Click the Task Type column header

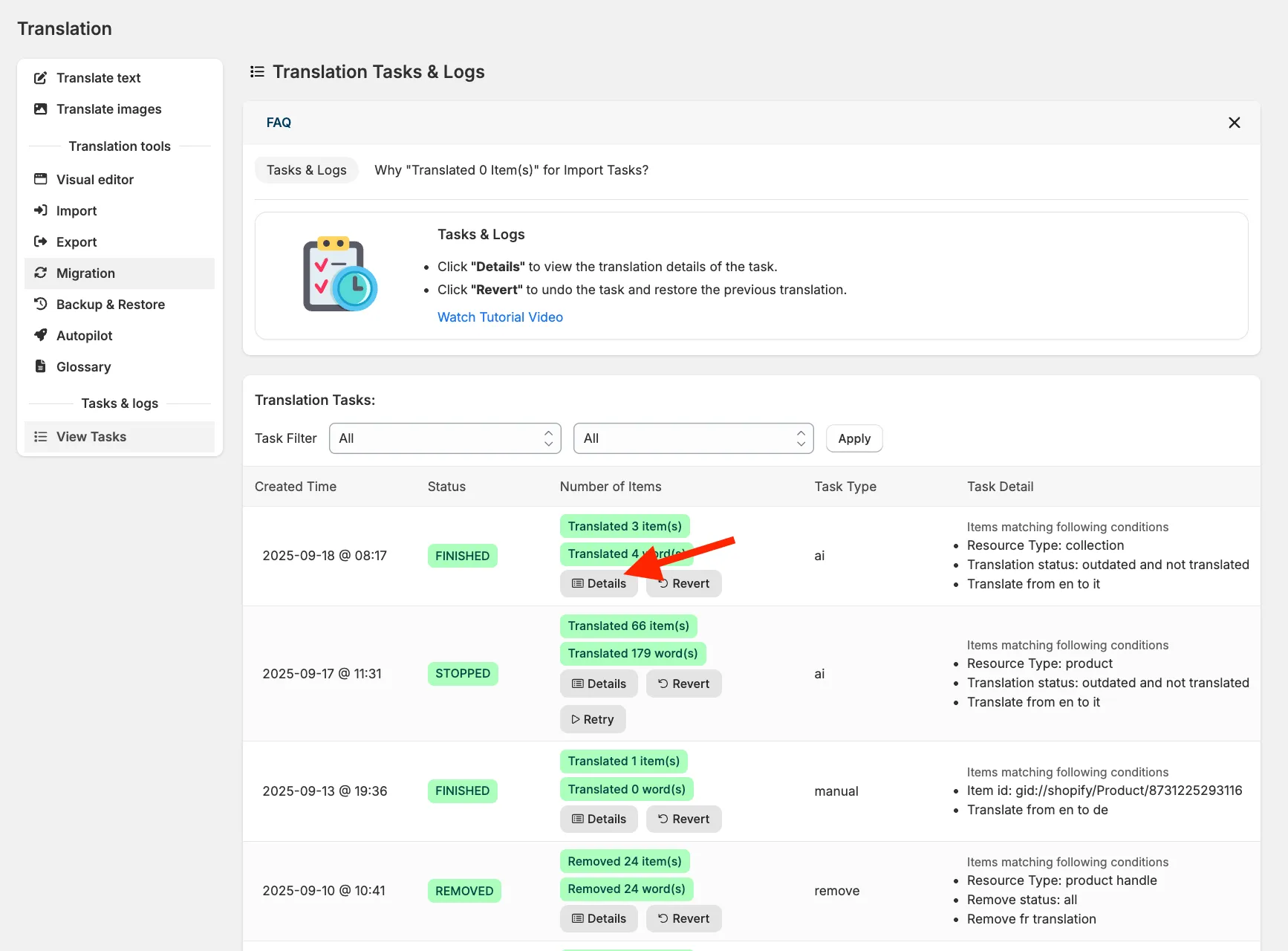click(845, 487)
